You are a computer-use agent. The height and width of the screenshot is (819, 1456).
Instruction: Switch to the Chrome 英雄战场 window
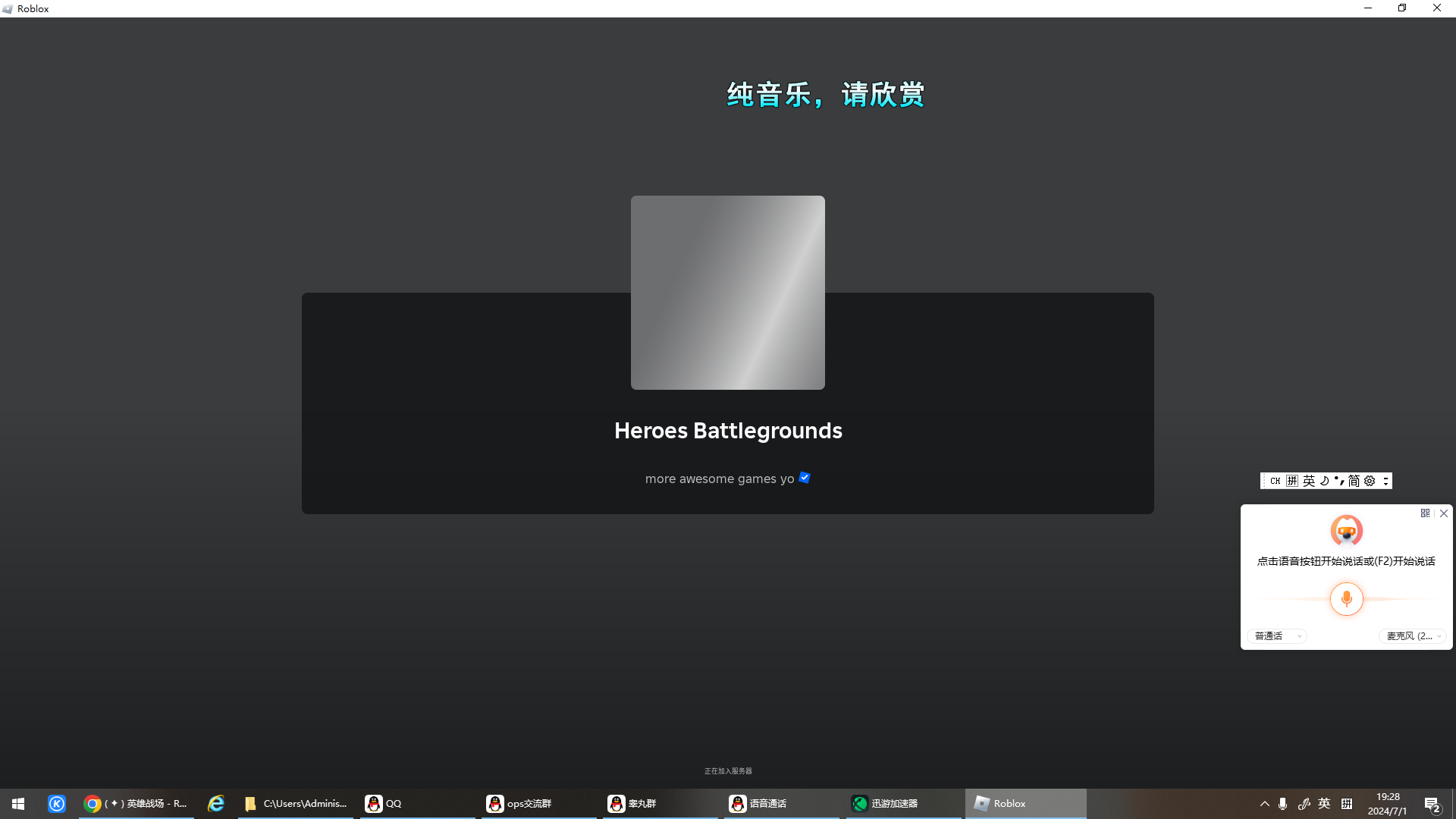(x=136, y=804)
